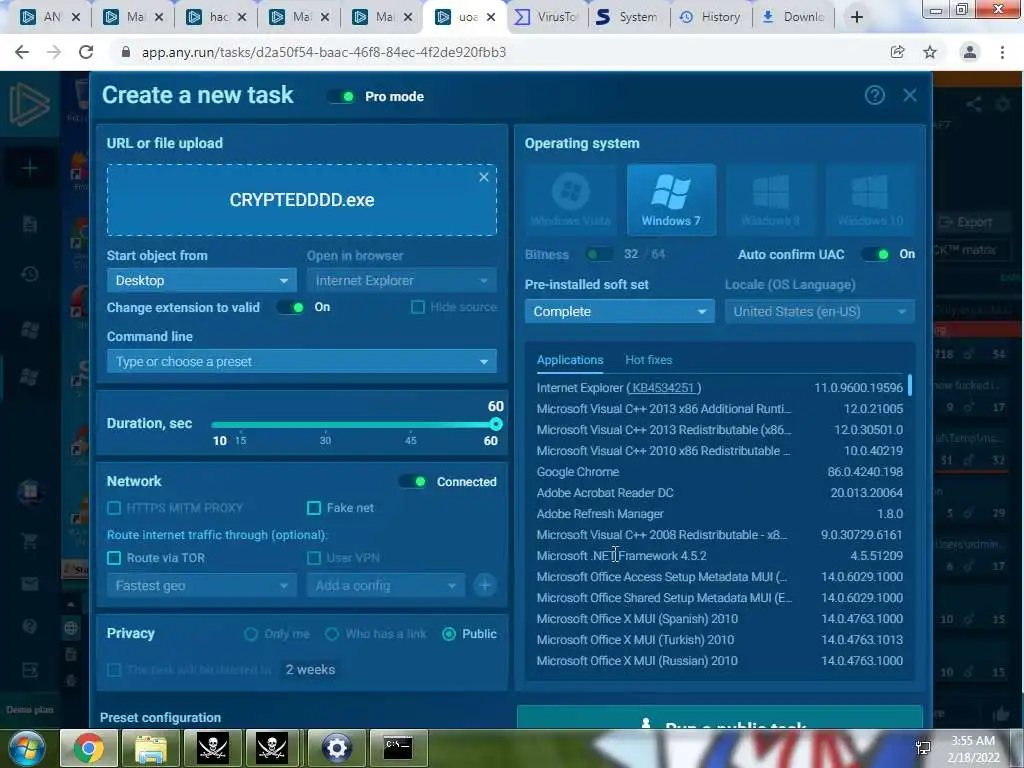Click the applications list scrollbar
Screen dimensions: 1024x768
point(910,385)
